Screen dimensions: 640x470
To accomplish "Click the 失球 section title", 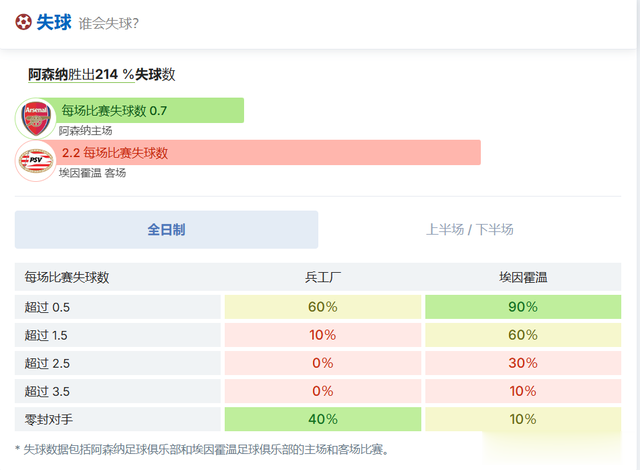I will click(54, 22).
